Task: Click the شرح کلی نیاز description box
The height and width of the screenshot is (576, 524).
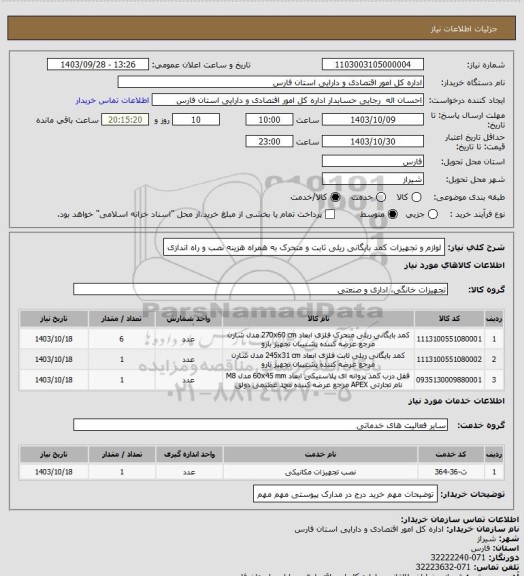Action: coord(304,247)
